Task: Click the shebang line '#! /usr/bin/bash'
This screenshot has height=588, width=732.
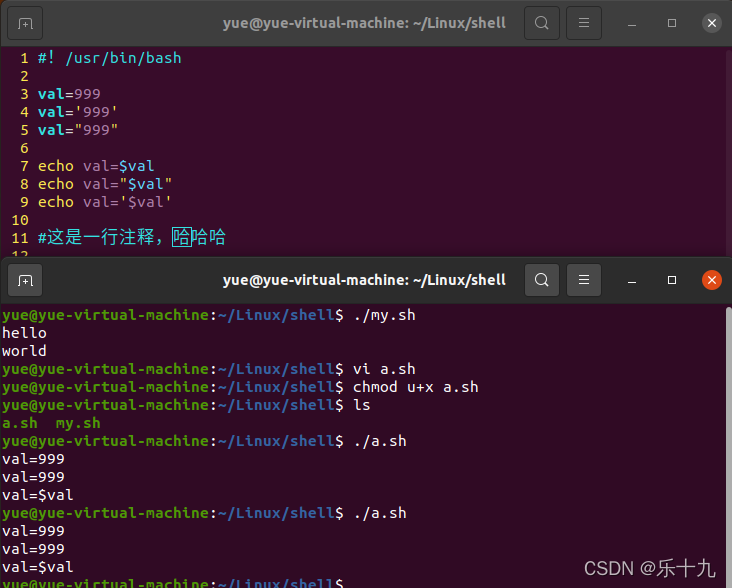Action: (x=110, y=58)
